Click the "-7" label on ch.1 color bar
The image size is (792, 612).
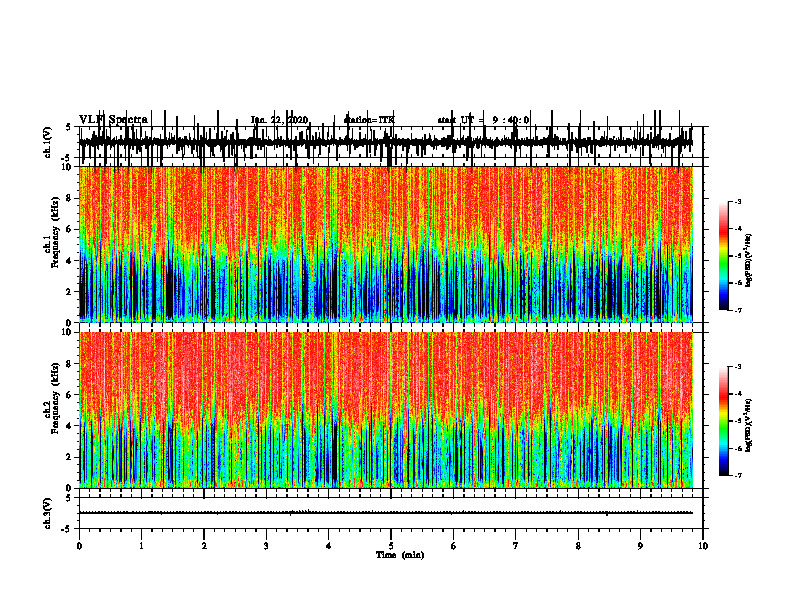[x=738, y=310]
